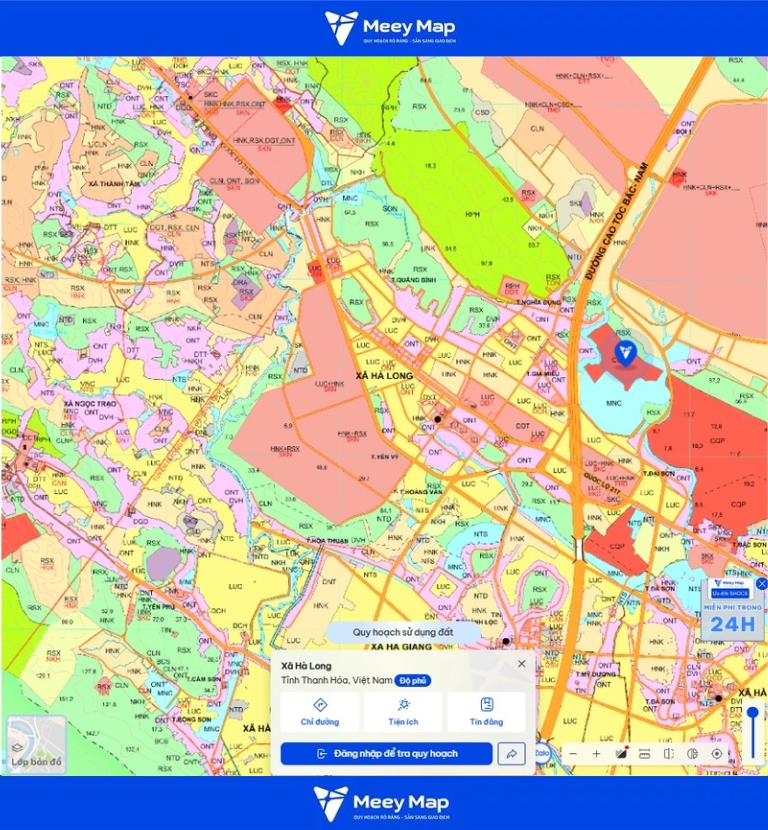Toggle the planning layer icon with red dot
Screen dimensions: 768x830
tap(621, 753)
